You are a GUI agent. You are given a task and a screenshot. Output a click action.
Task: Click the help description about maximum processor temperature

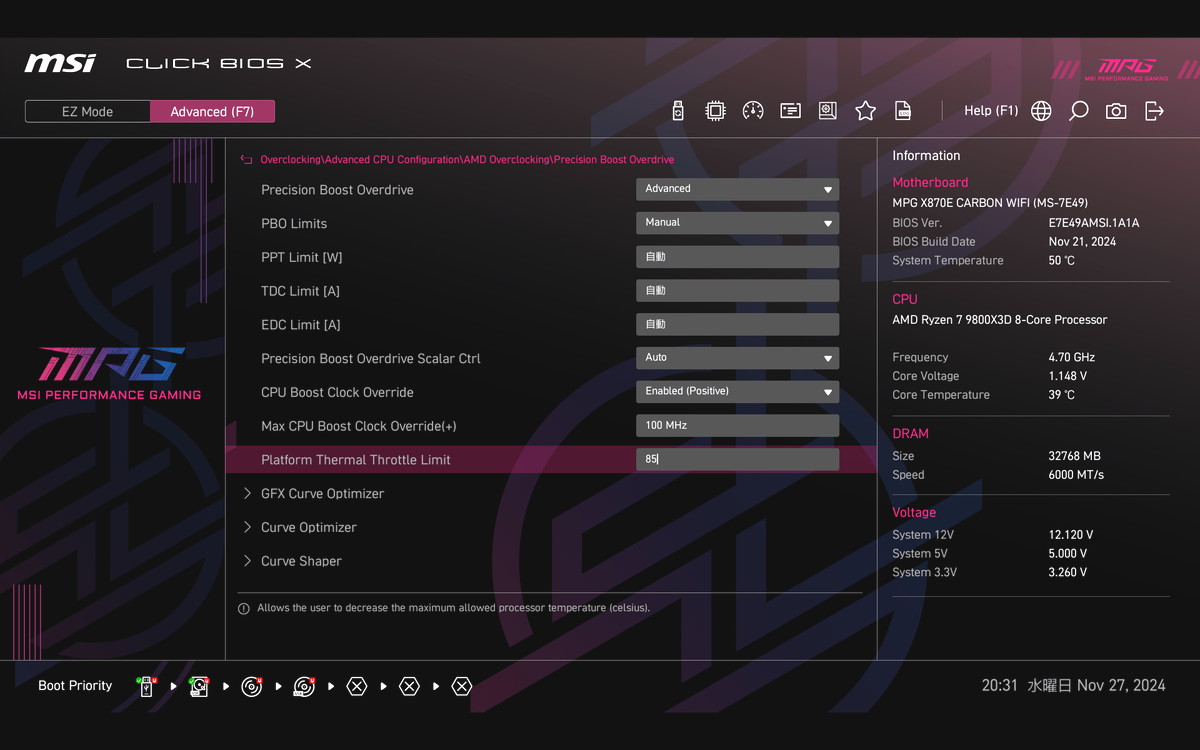pyautogui.click(x=453, y=608)
